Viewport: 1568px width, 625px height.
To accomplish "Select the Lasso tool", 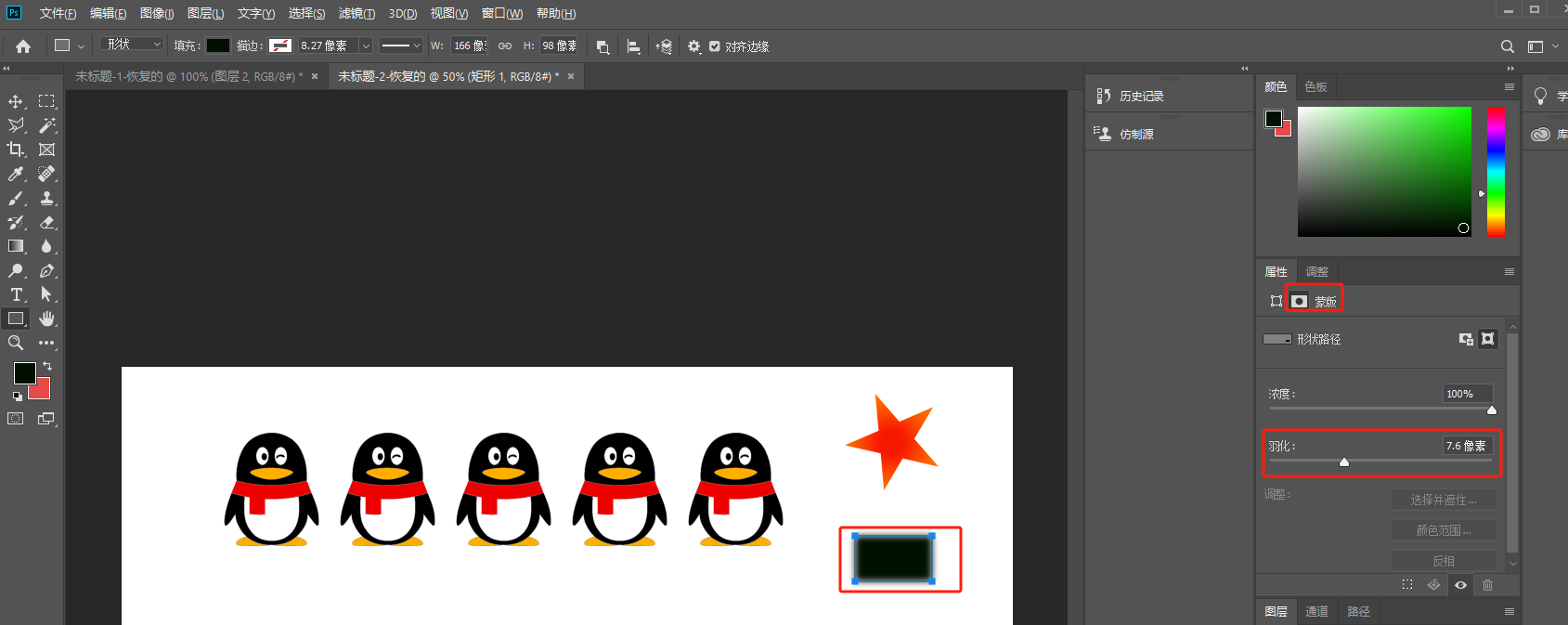I will click(16, 125).
